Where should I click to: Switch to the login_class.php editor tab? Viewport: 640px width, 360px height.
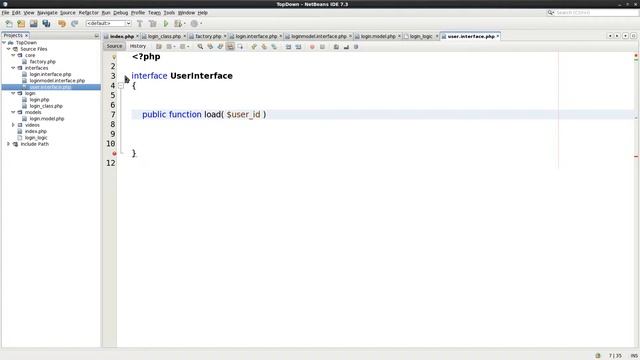click(164, 36)
